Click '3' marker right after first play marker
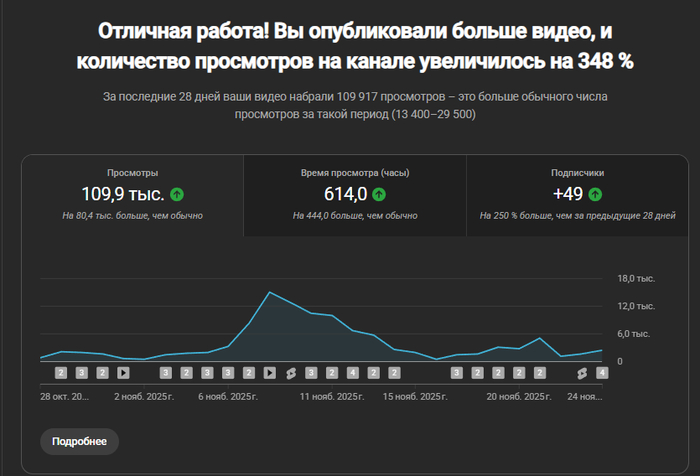700x476 pixels. point(165,373)
